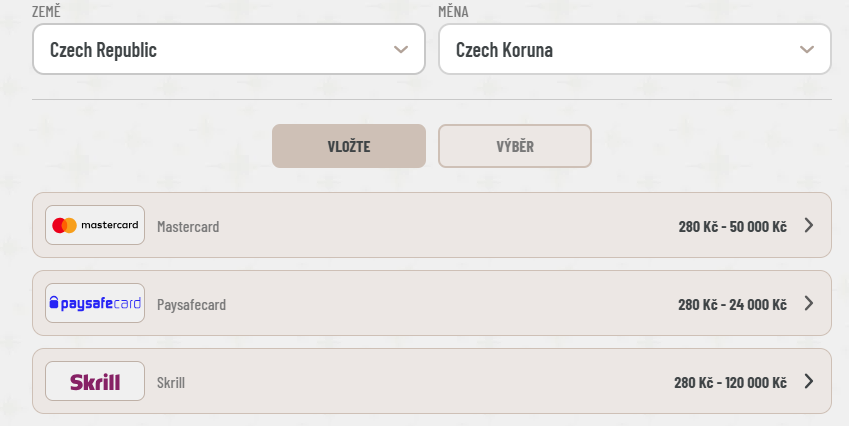Click the Skrill logo icon
849x426 pixels.
pyautogui.click(x=95, y=381)
